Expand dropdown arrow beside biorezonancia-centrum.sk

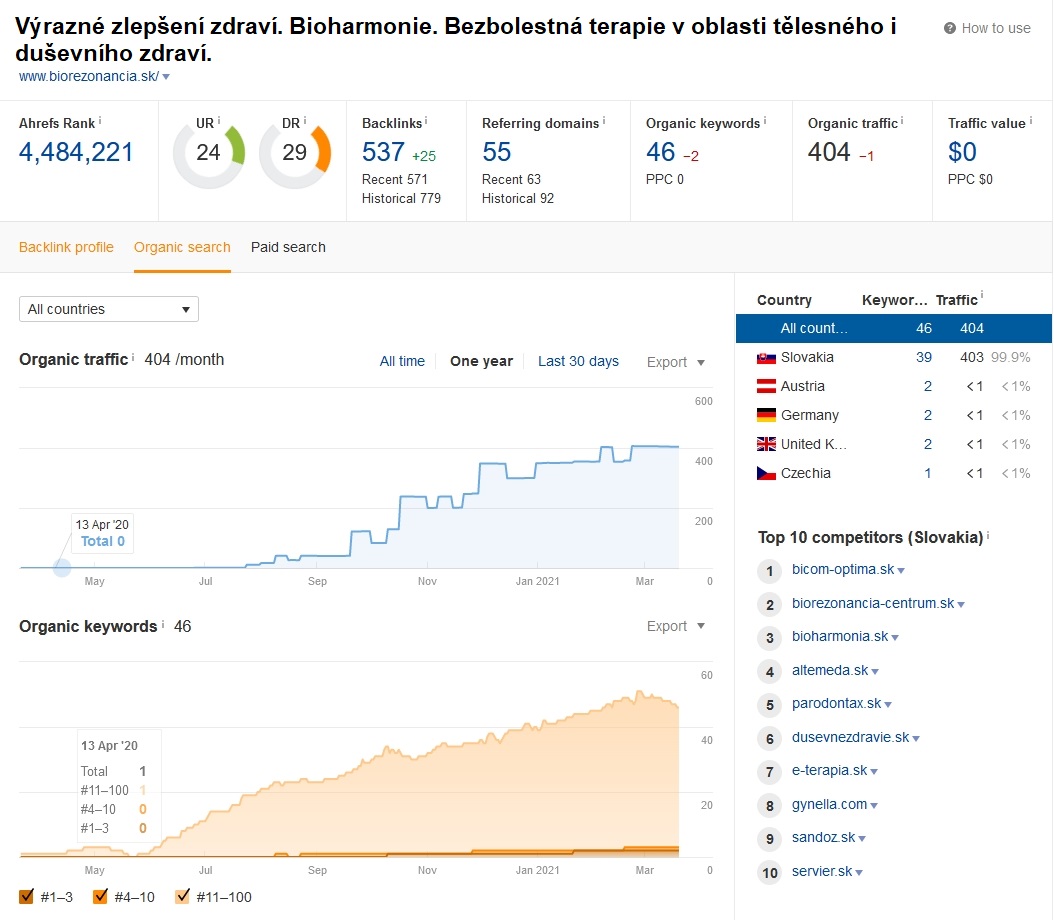pos(961,605)
